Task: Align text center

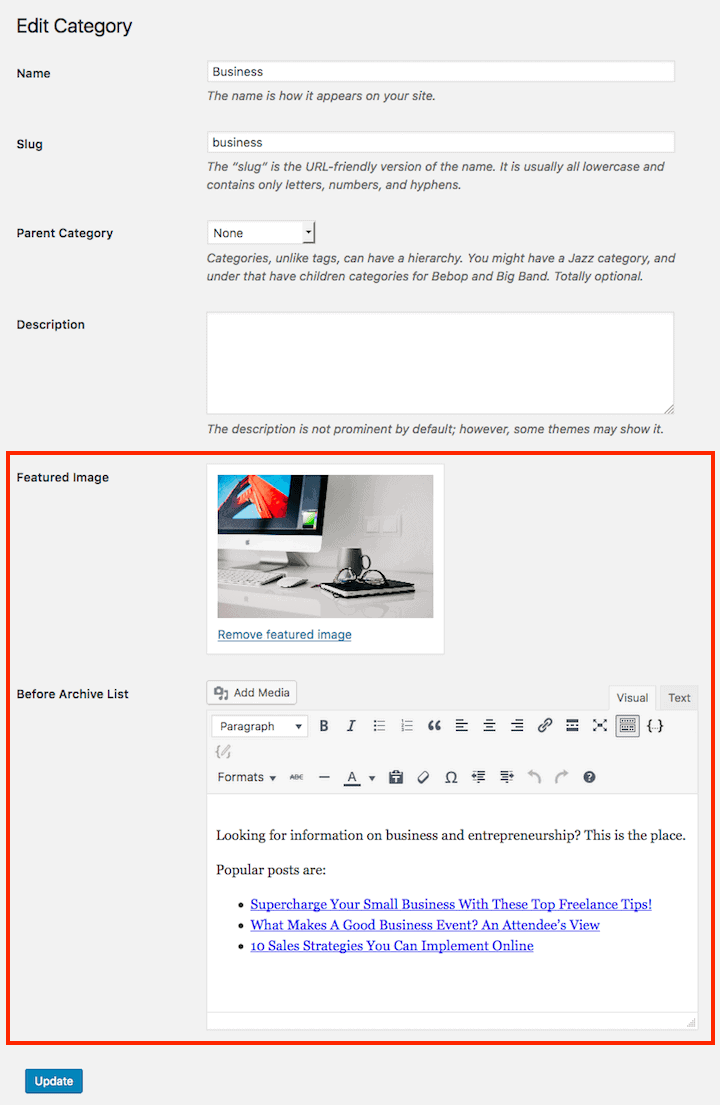Action: click(x=489, y=726)
